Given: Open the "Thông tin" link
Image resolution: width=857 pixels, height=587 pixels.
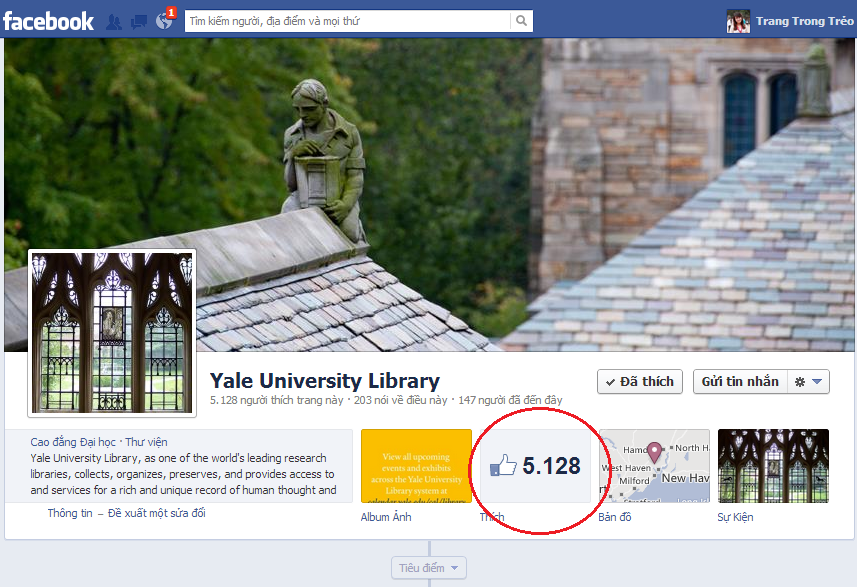Looking at the screenshot, I should [70, 513].
